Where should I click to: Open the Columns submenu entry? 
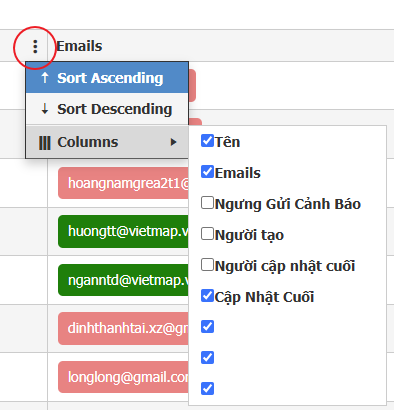(x=107, y=142)
